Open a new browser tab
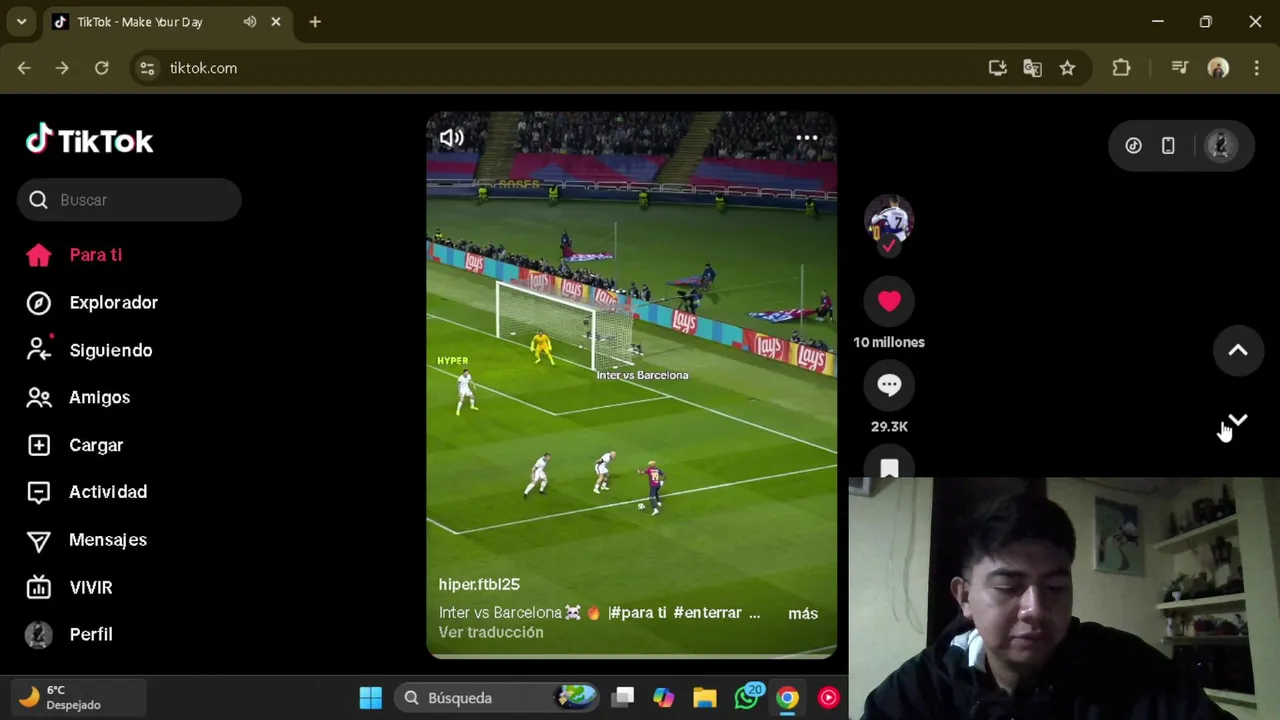This screenshot has height=720, width=1280. click(x=315, y=22)
